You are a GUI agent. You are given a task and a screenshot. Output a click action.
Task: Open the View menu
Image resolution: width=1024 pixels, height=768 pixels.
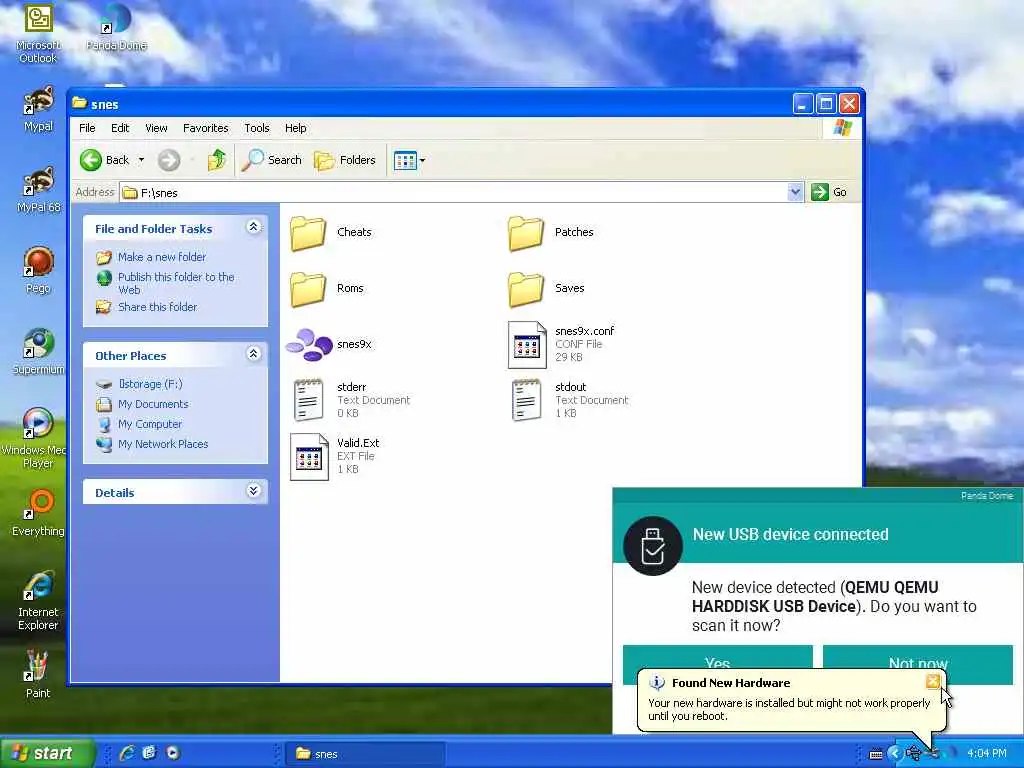[156, 128]
